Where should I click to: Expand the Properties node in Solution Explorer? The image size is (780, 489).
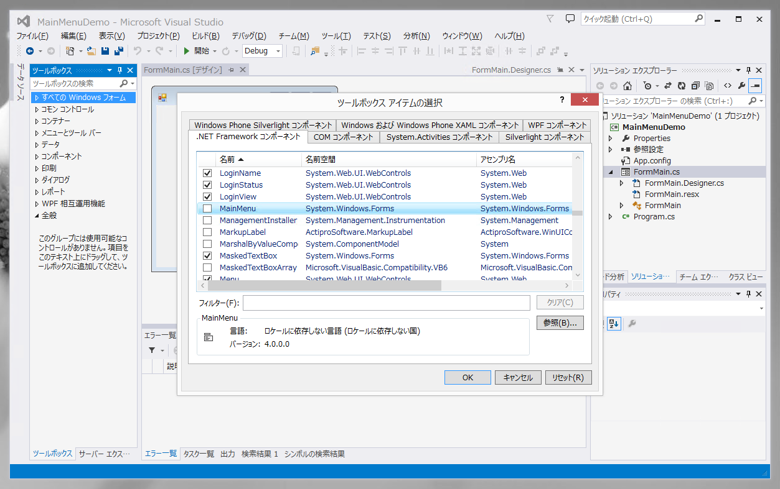611,138
